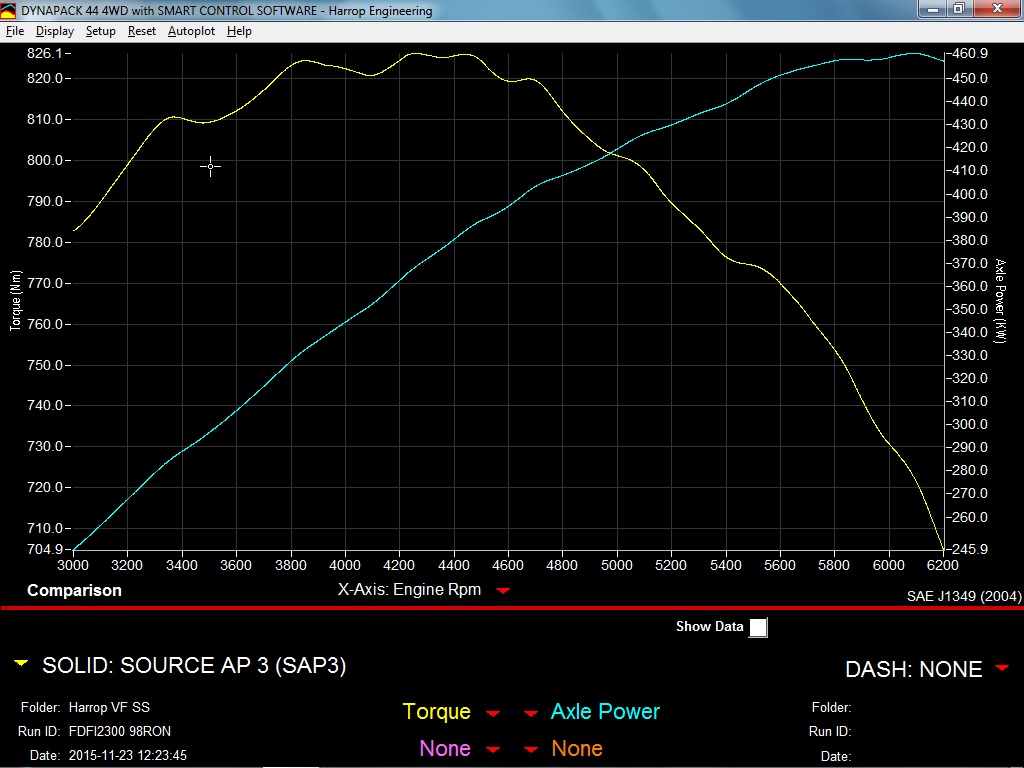
Task: Open the Axle Power channel dropdown arrow
Action: (532, 713)
